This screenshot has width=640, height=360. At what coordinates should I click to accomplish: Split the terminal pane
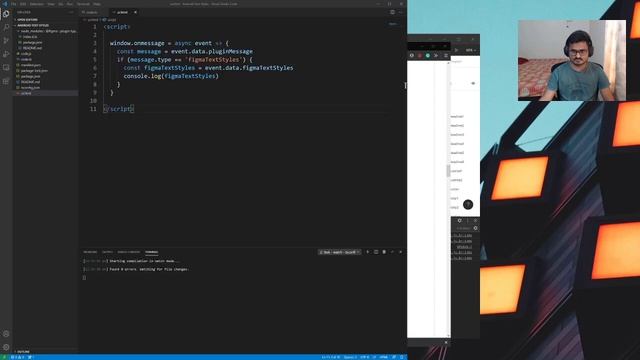coord(376,252)
